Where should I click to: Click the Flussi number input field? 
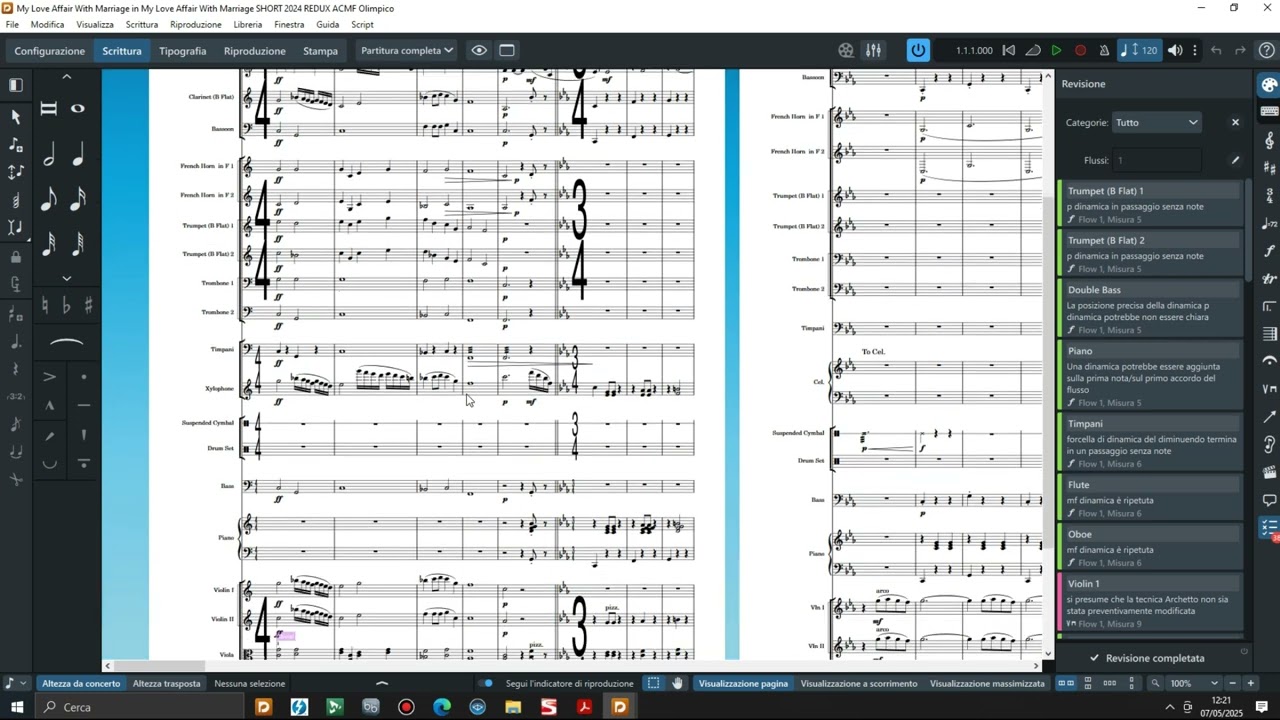coord(1156,160)
